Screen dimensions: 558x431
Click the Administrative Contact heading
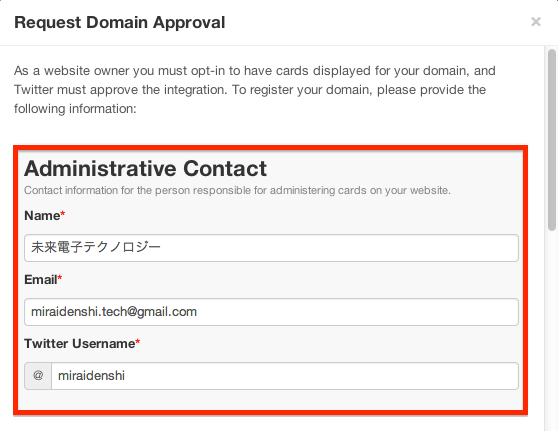tap(145, 168)
